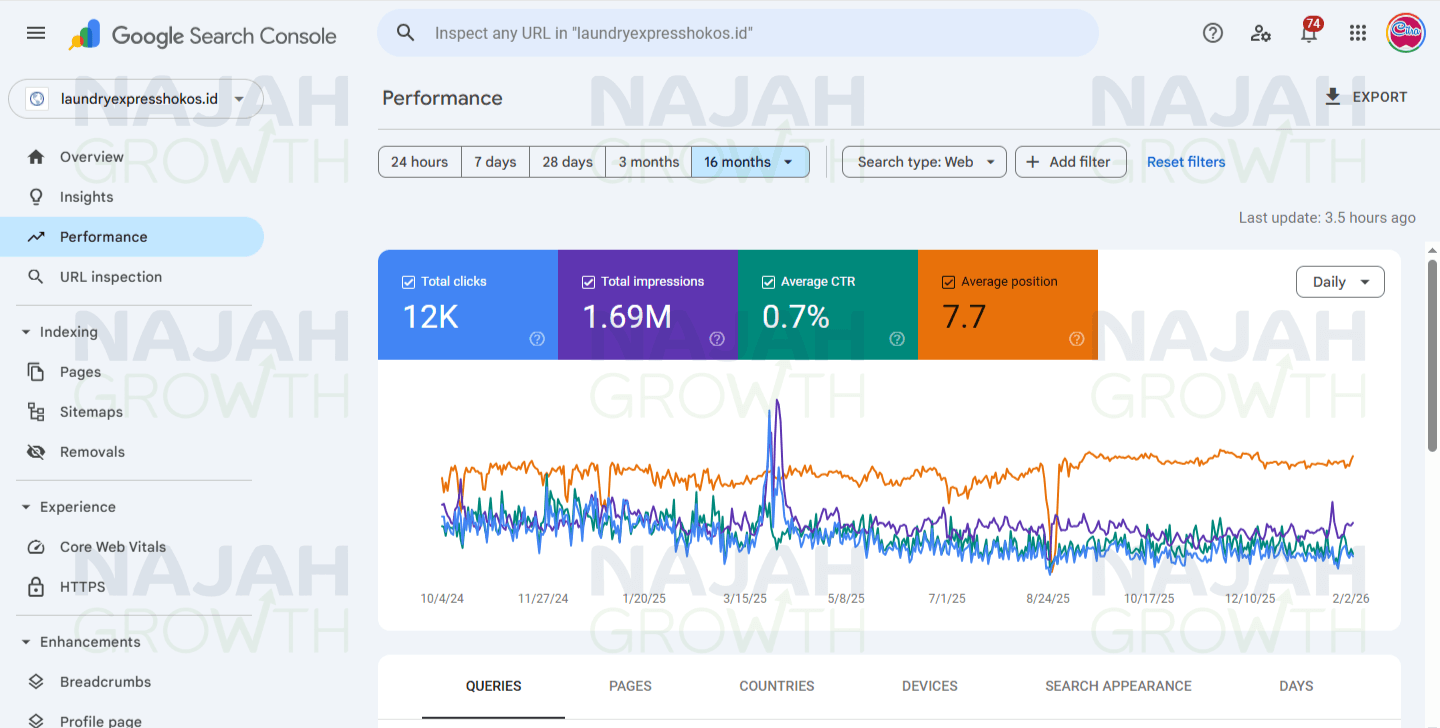Select the 24 hours date range
1440x728 pixels.
tap(420, 162)
